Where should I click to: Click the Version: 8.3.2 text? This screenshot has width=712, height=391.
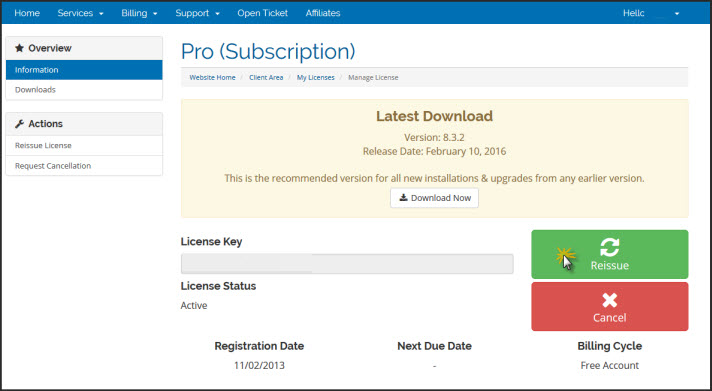[x=434, y=138]
